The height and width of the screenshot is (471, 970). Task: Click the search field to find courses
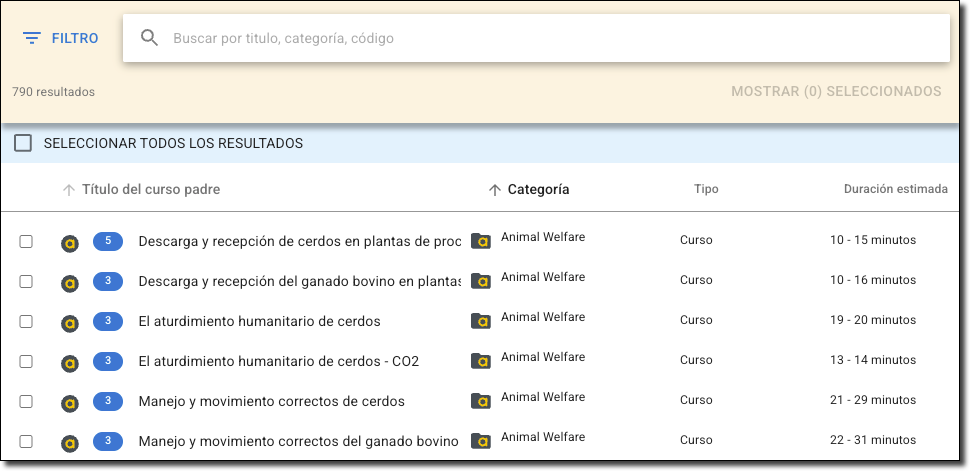tap(550, 38)
